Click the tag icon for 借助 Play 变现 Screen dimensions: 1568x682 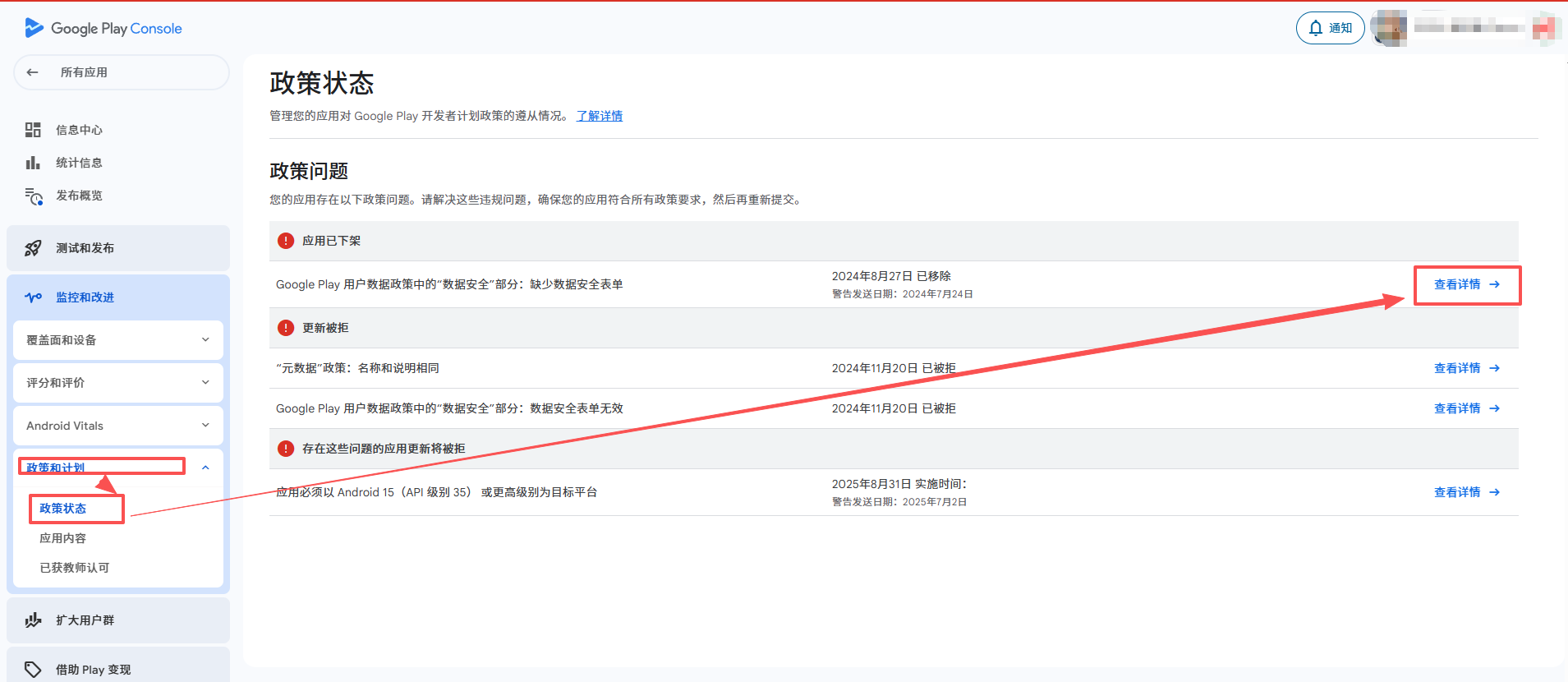click(x=33, y=670)
